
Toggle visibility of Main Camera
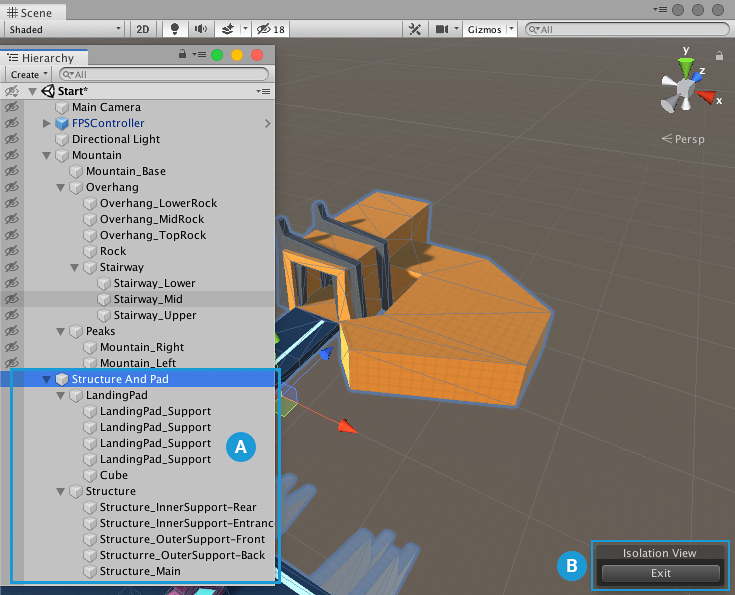(x=12, y=107)
